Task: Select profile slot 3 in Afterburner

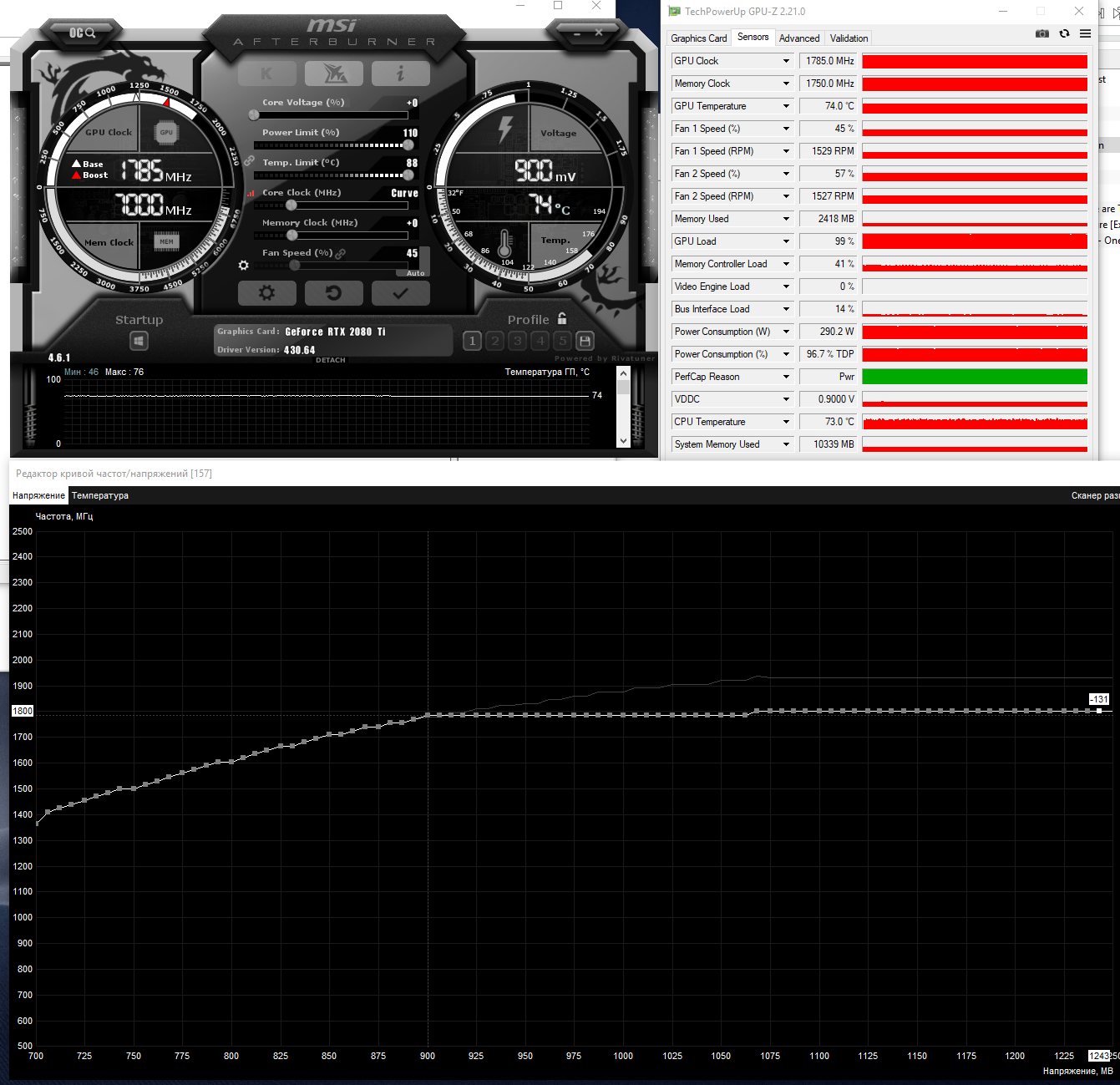Action: coord(518,341)
